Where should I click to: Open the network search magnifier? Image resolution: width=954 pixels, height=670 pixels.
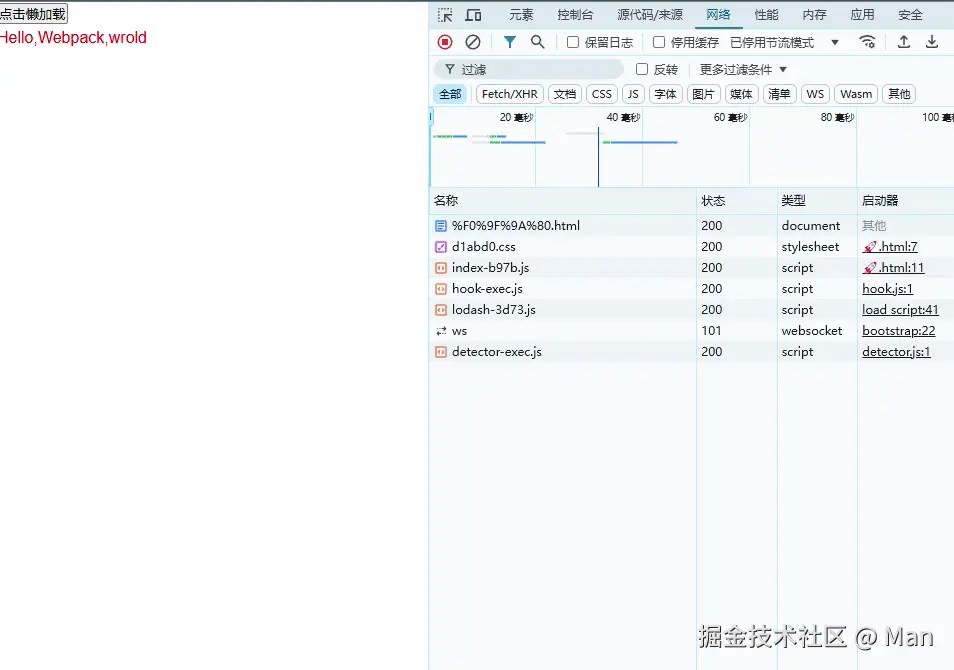point(537,42)
